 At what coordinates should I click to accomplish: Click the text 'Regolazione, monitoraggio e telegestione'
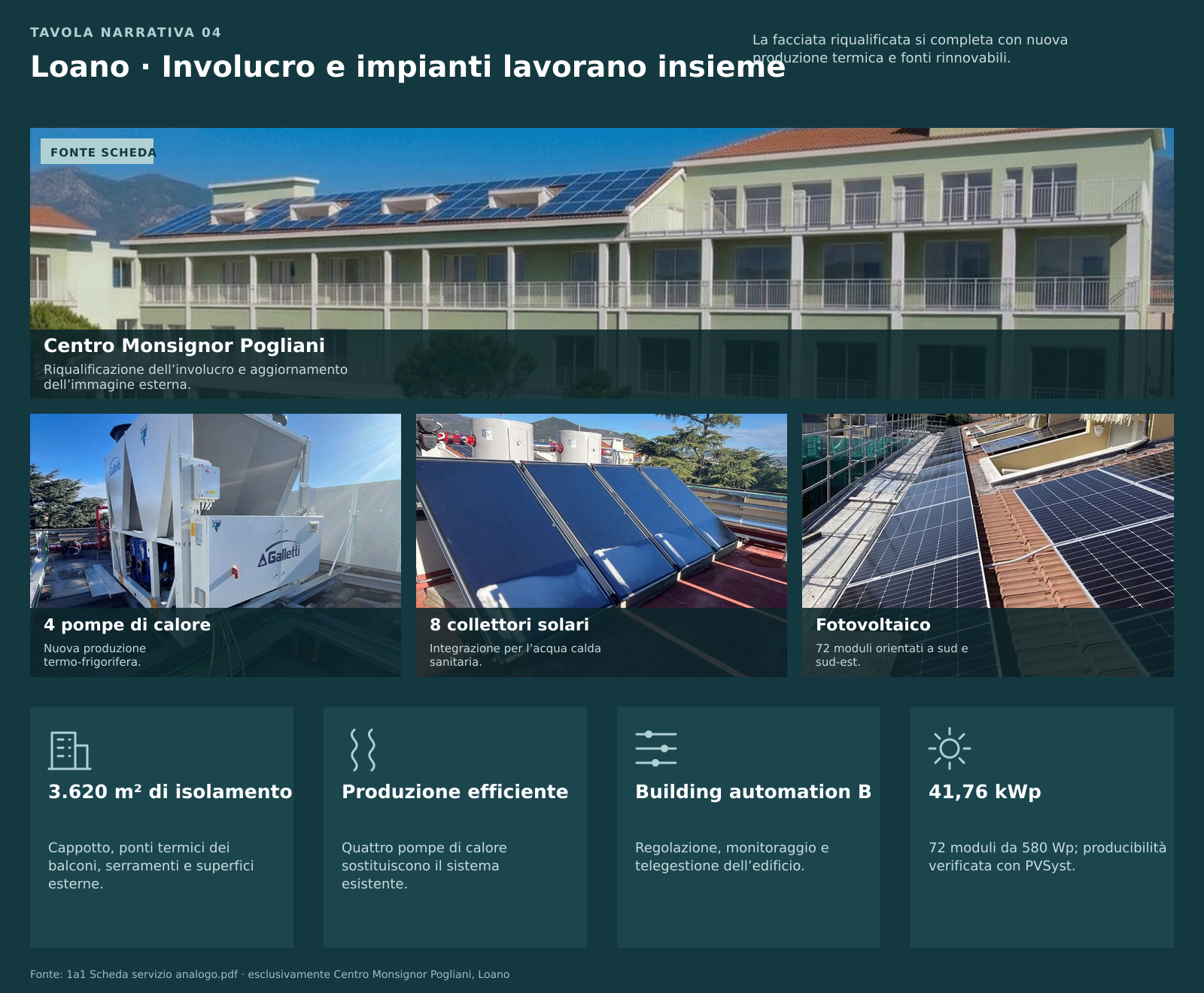point(732,856)
